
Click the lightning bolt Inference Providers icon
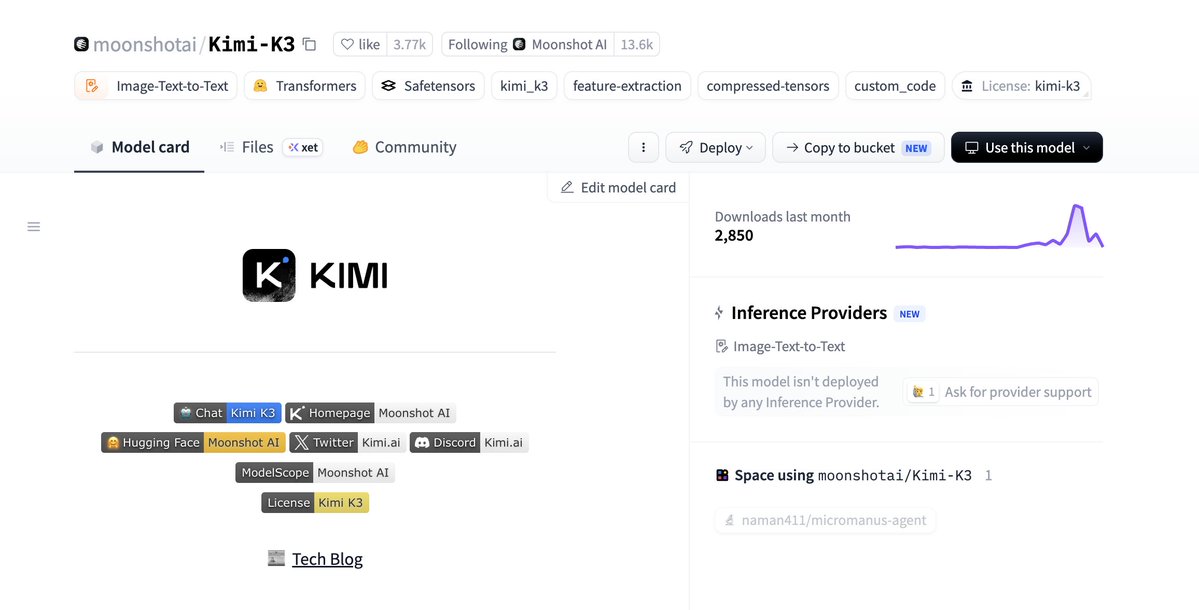(x=719, y=313)
